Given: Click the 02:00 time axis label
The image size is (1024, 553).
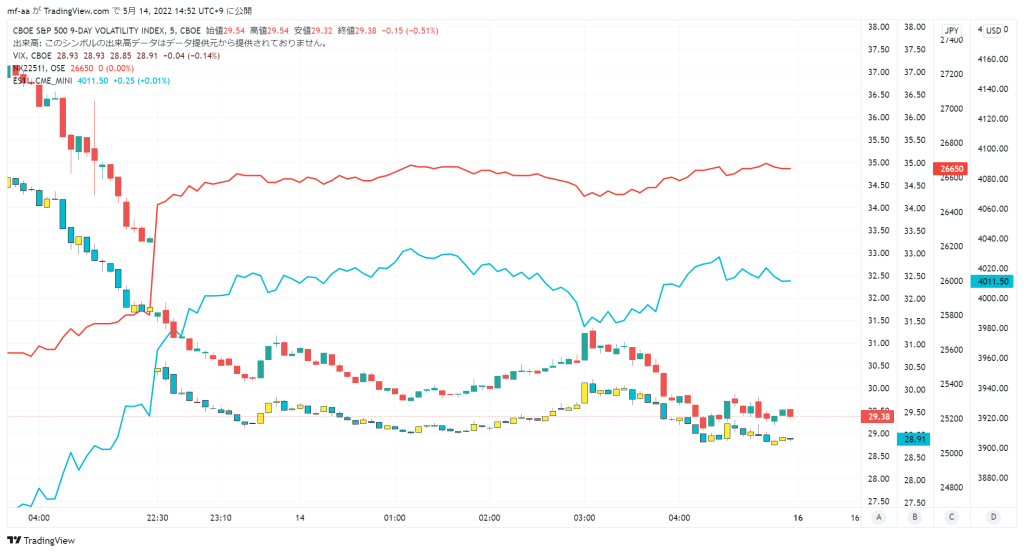Looking at the screenshot, I should pos(489,518).
